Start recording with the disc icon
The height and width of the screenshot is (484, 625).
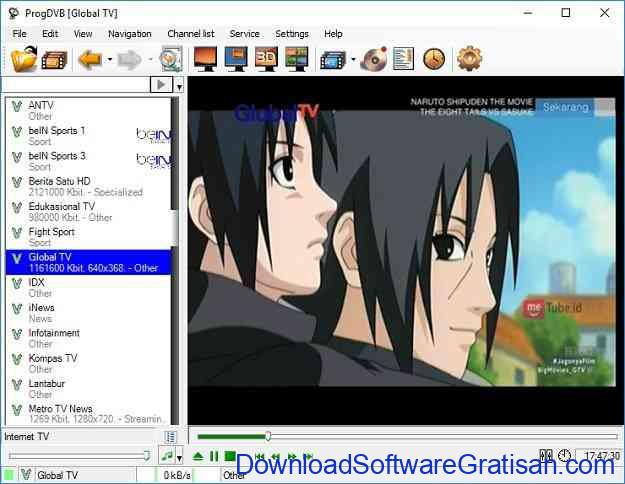(374, 59)
